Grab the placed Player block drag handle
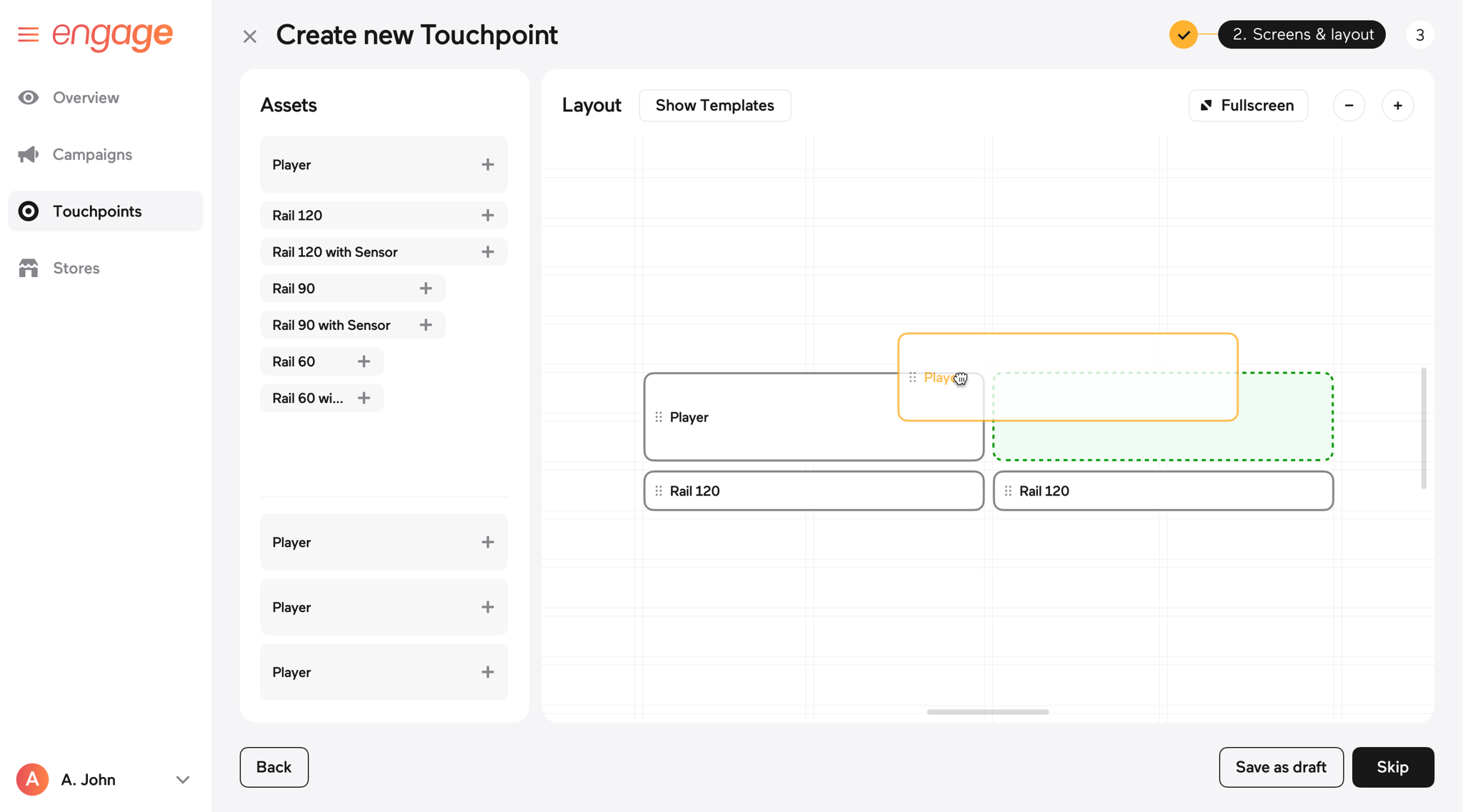This screenshot has height=812, width=1463. (659, 417)
